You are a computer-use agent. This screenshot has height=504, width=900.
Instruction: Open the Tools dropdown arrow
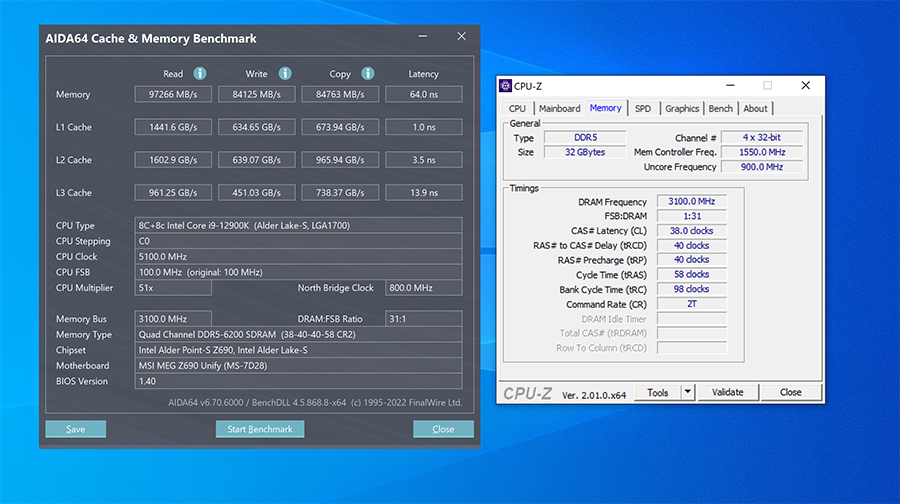tap(687, 393)
